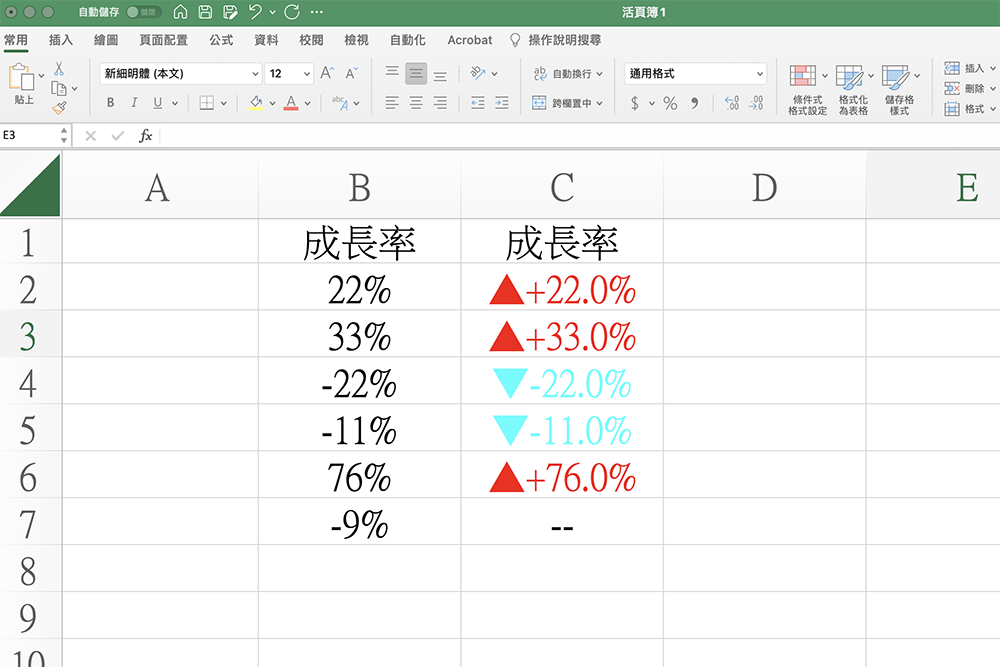Toggle italic formatting

[x=134, y=102]
